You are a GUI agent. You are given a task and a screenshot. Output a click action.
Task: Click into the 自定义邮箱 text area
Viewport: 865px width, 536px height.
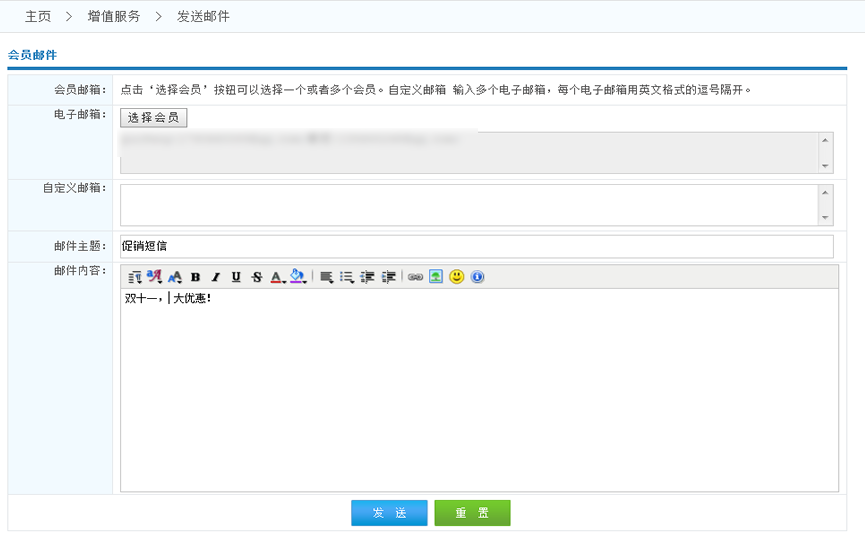coord(469,205)
